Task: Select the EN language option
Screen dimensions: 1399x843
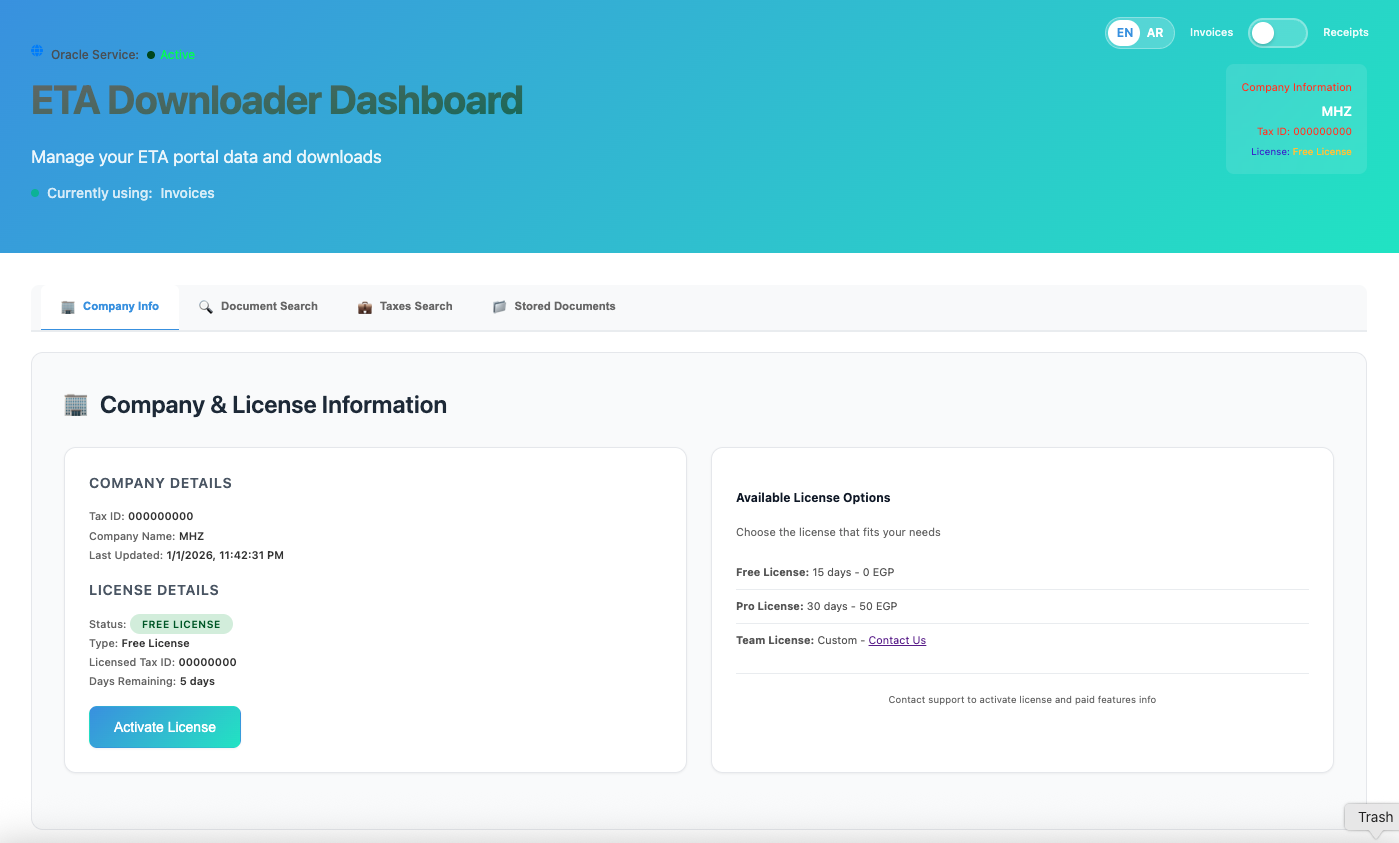Action: [1123, 32]
